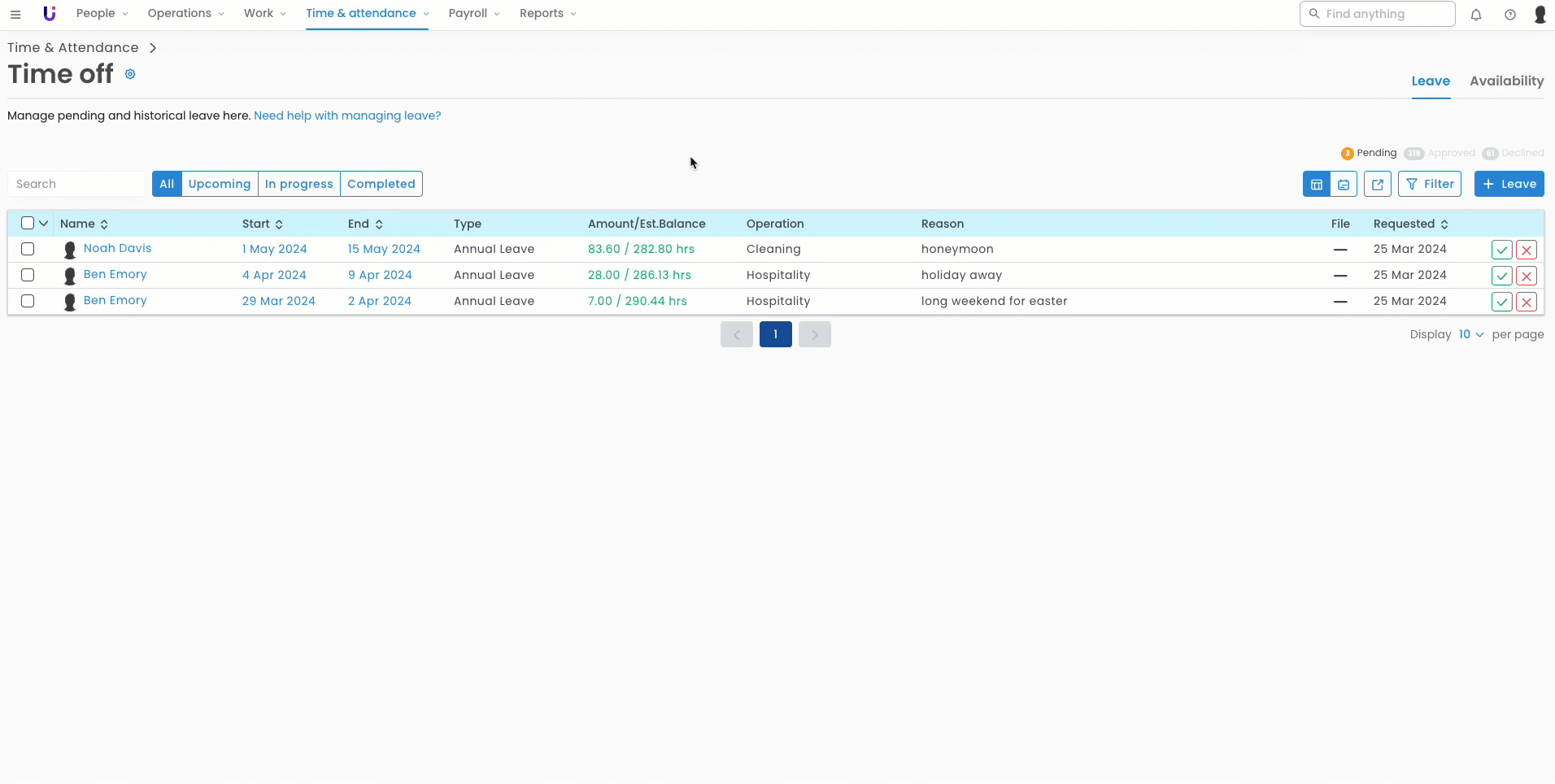Open the help question mark icon

tap(1510, 15)
